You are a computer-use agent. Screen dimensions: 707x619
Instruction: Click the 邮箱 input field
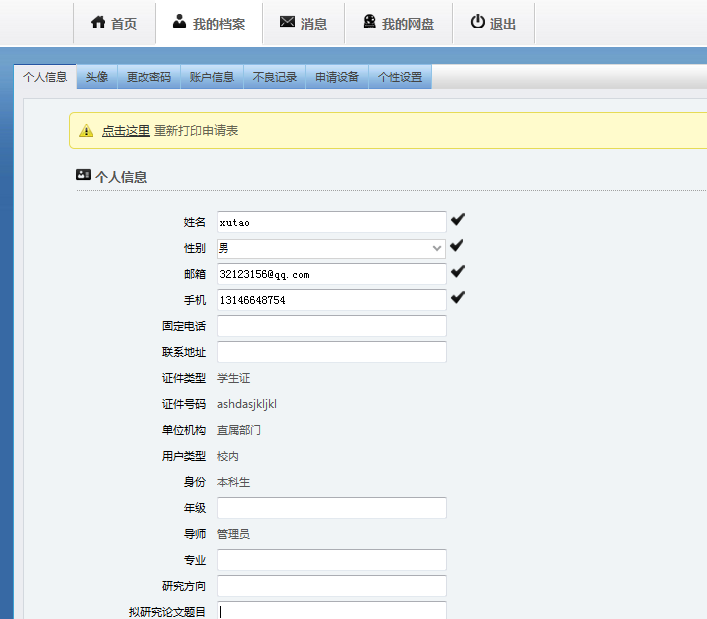tap(331, 274)
